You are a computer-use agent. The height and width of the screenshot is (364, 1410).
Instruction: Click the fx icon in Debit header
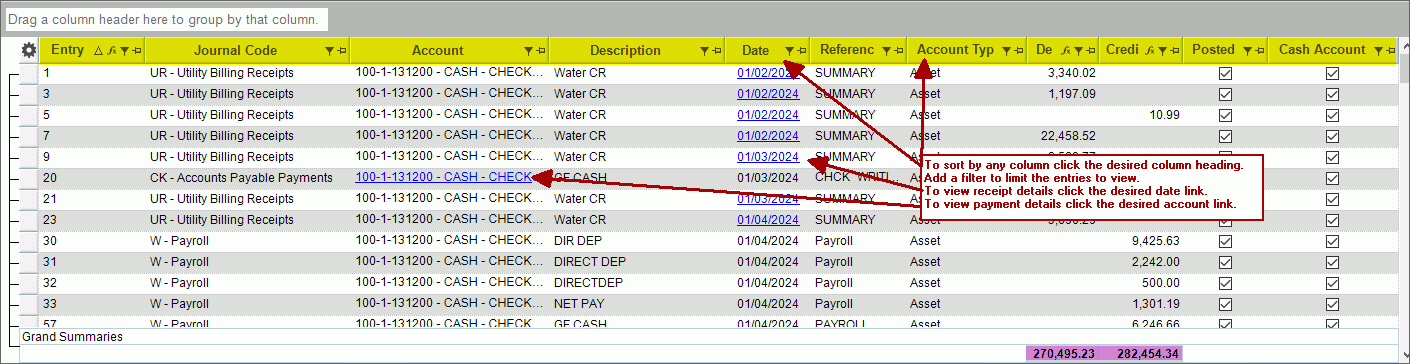tap(1067, 51)
